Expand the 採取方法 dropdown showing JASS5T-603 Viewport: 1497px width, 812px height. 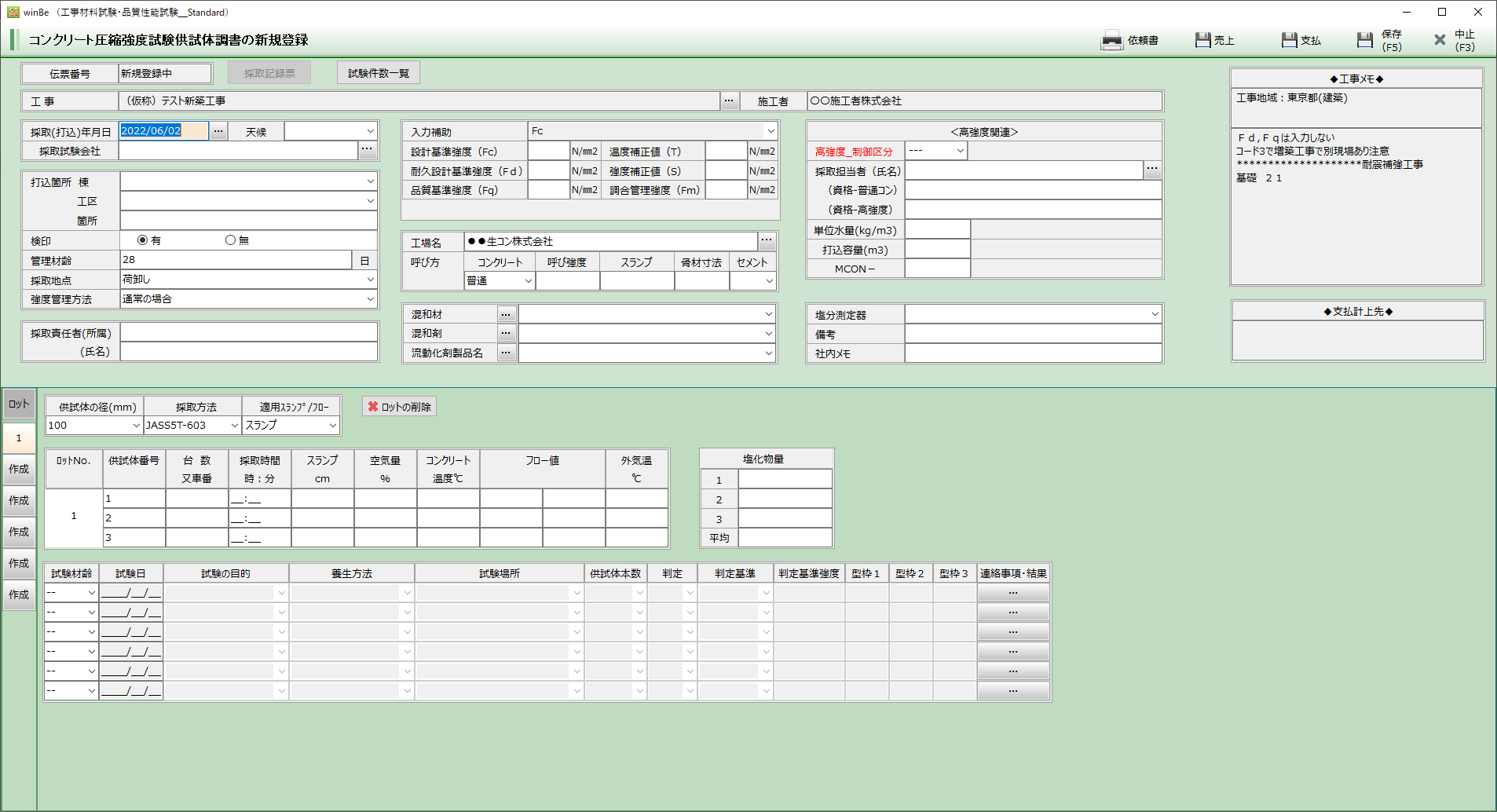click(x=234, y=426)
